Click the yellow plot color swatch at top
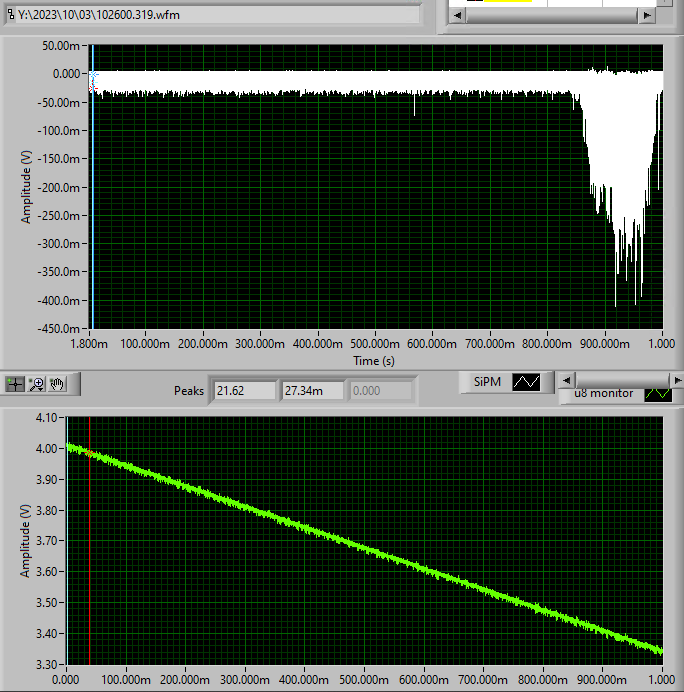684x692 pixels. pyautogui.click(x=508, y=1)
